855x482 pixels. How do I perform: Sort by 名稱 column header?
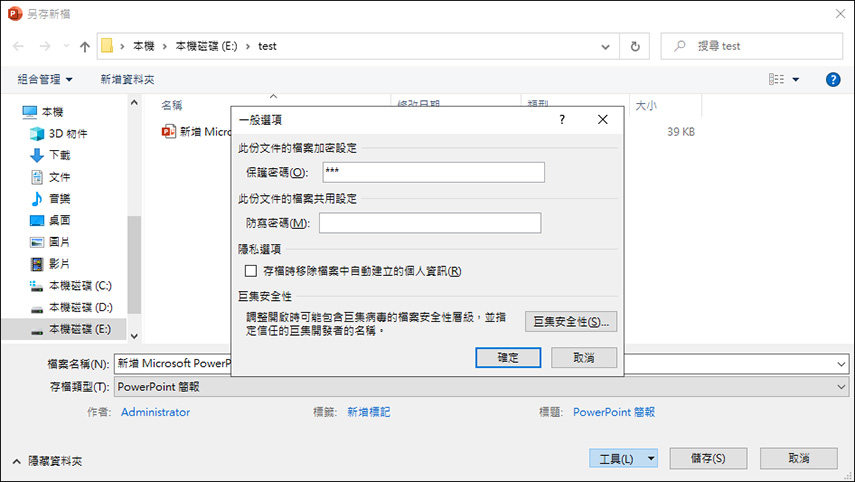point(171,105)
